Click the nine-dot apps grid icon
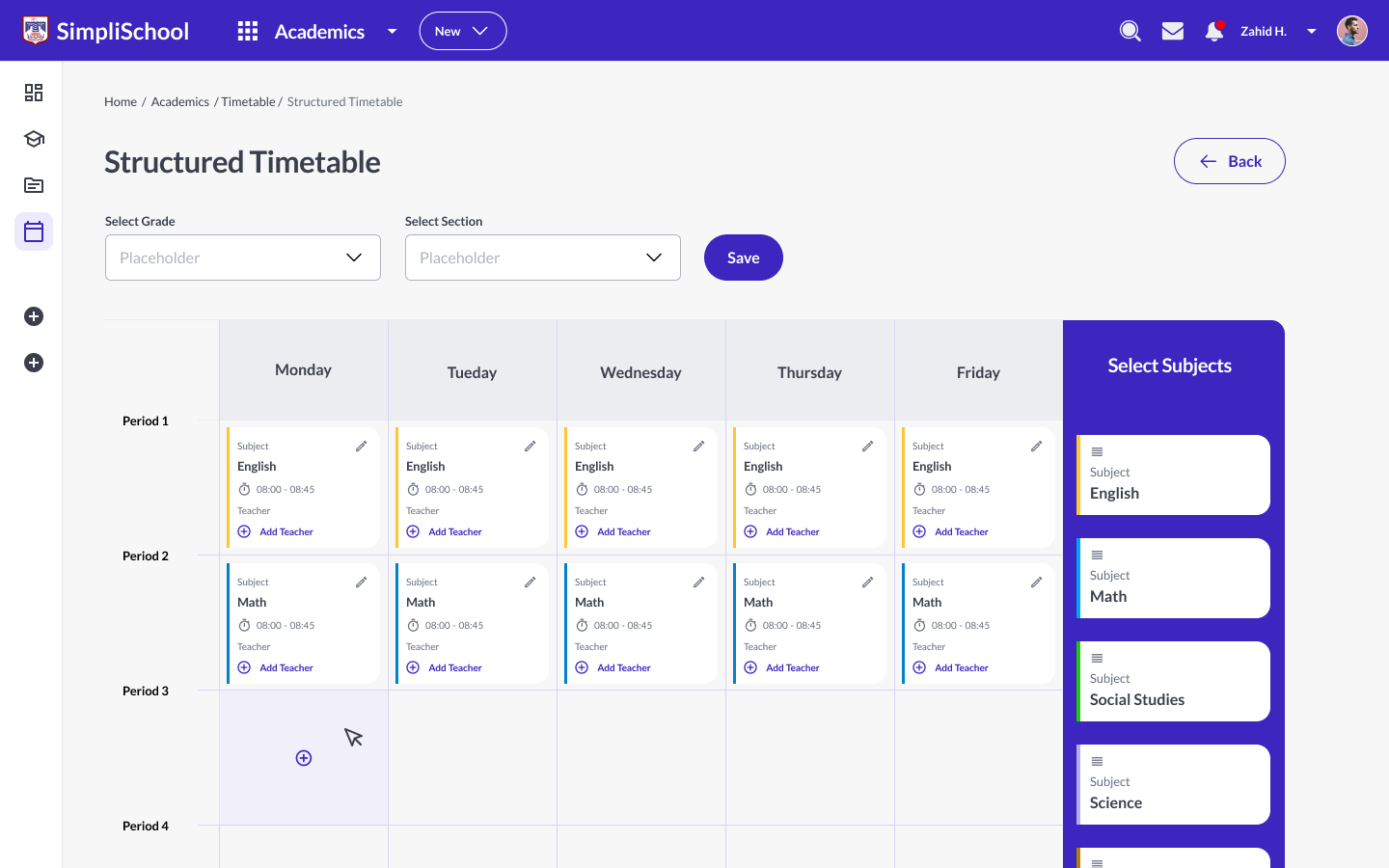The height and width of the screenshot is (868, 1389). pos(248,31)
